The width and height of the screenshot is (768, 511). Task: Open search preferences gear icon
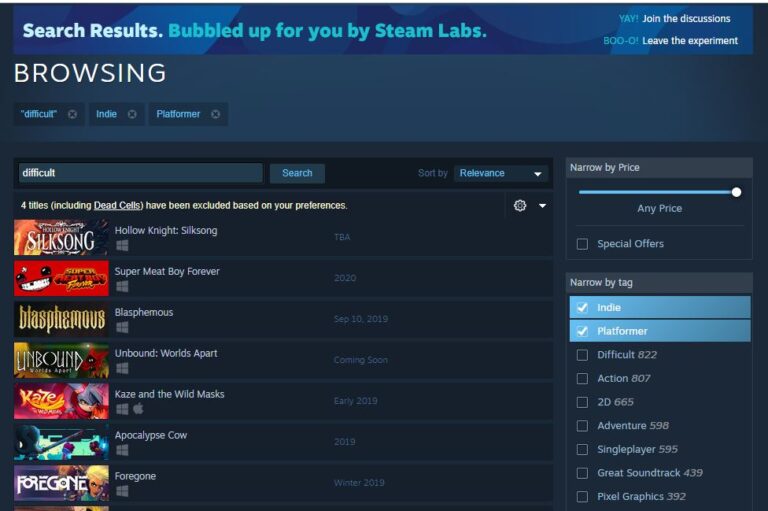pos(520,205)
